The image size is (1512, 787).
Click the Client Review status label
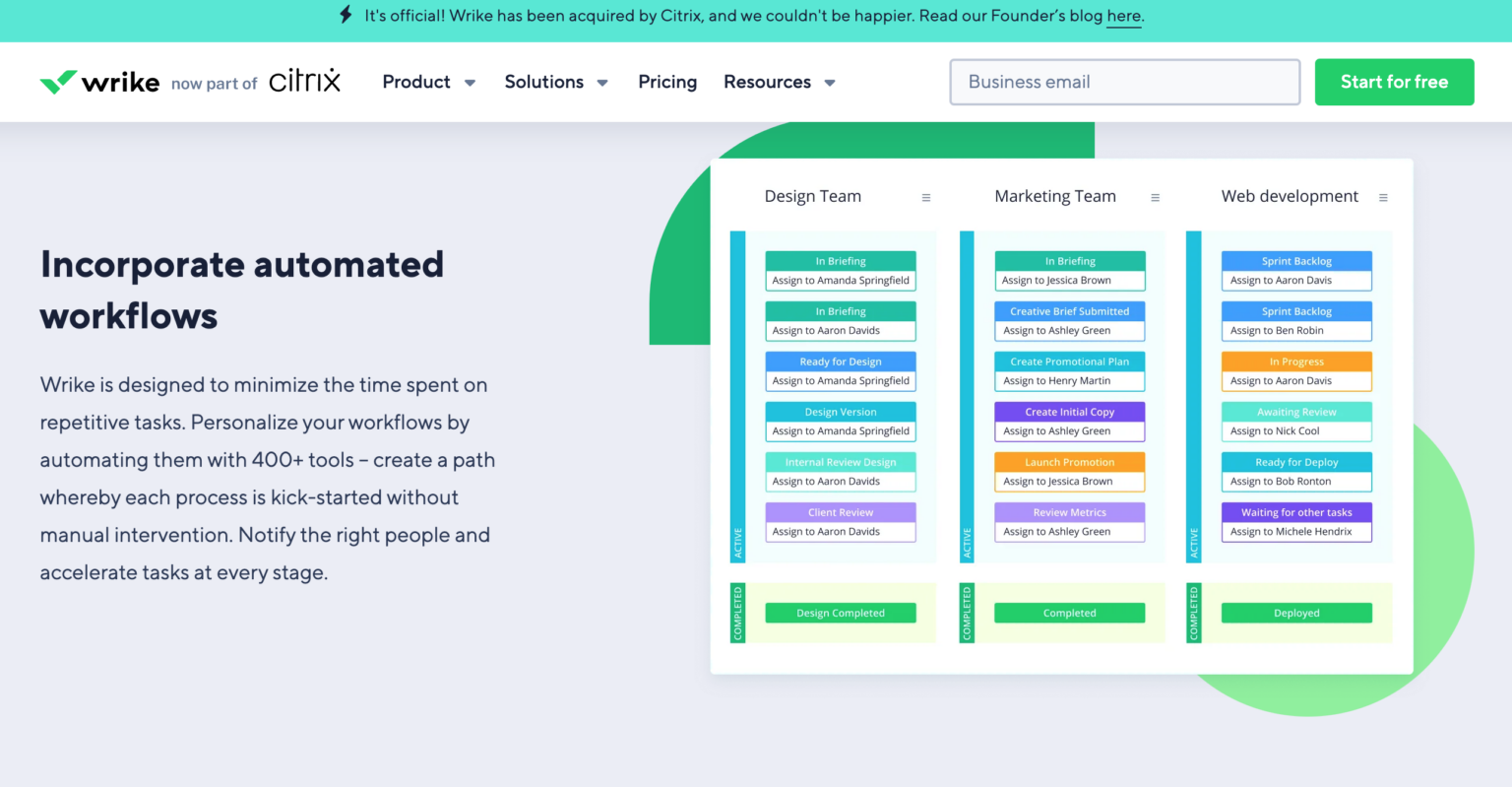pos(840,512)
